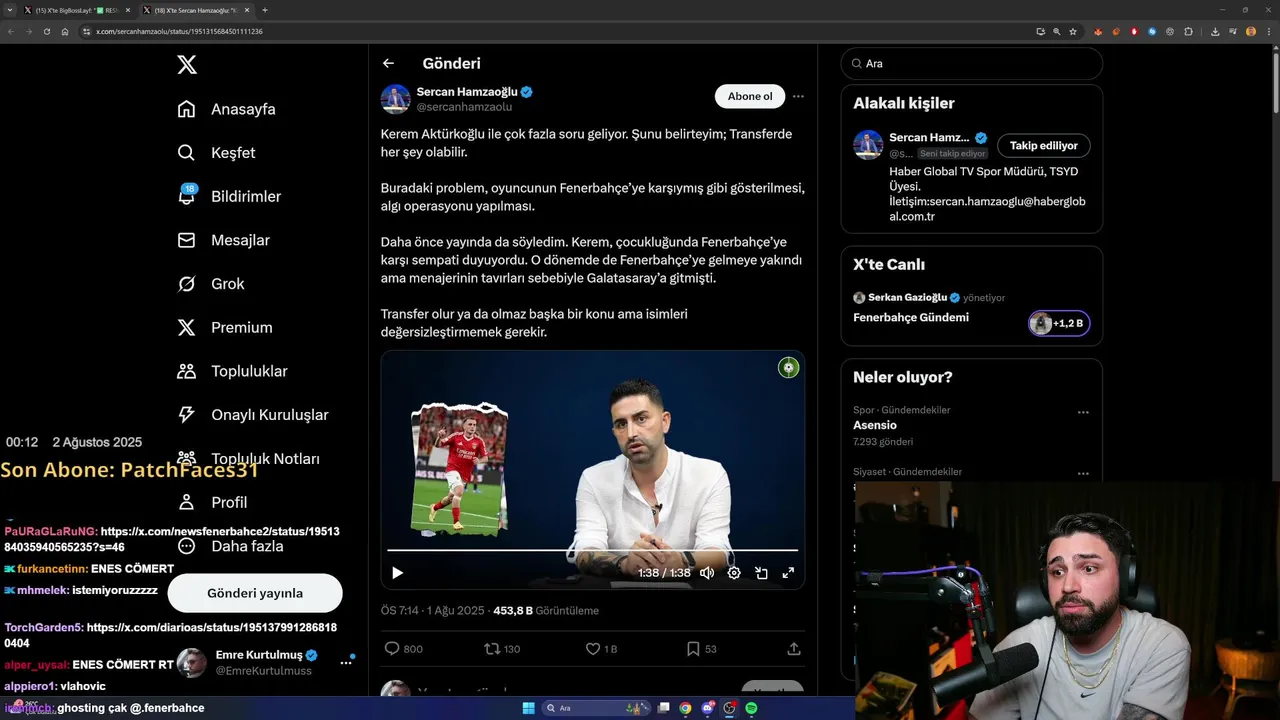The image size is (1280, 720).
Task: Open Chrome from taskbar
Action: [685, 708]
